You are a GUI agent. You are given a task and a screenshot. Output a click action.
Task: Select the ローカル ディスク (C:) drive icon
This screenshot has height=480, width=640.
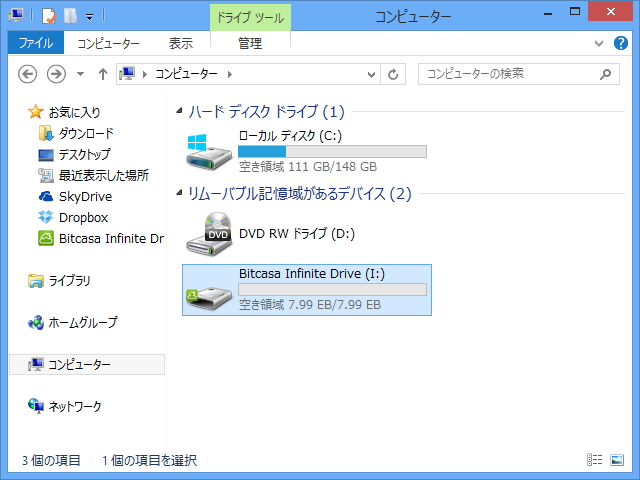(209, 151)
